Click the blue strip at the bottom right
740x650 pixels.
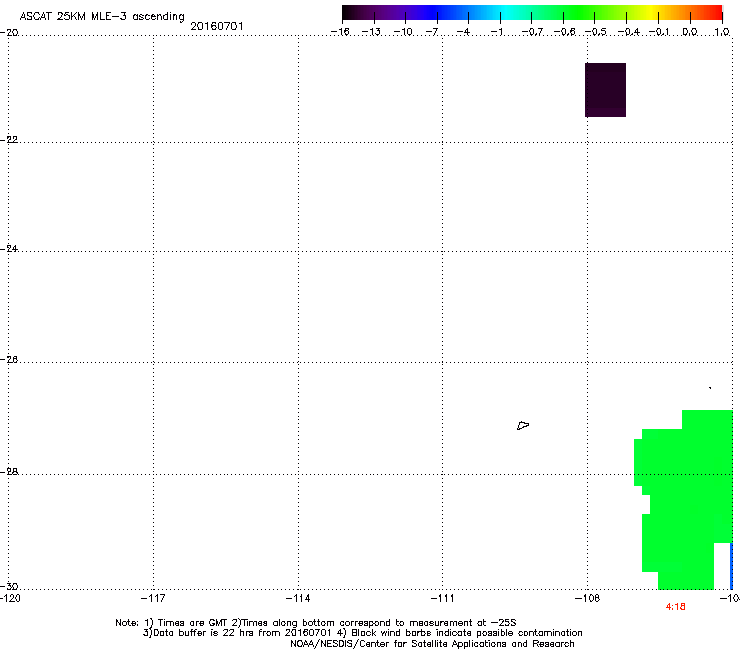[732, 566]
